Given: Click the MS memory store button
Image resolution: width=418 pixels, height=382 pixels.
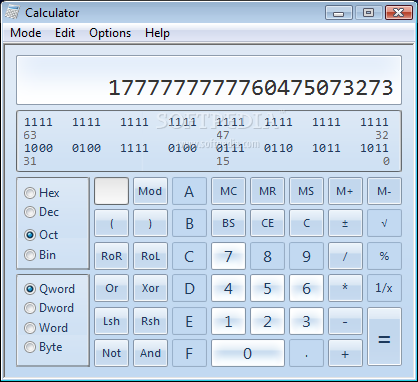Looking at the screenshot, I should pos(306,191).
